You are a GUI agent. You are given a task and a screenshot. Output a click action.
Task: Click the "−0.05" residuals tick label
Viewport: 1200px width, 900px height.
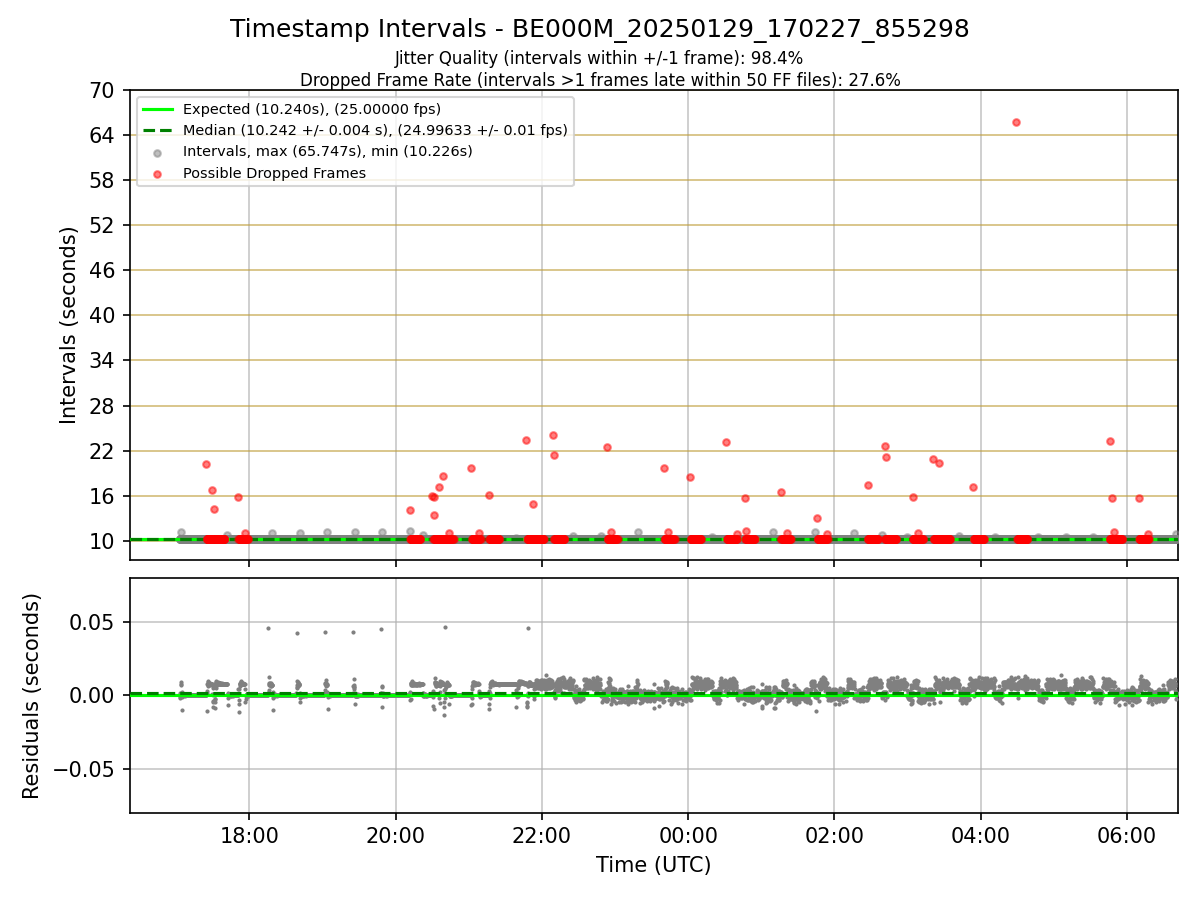click(82, 769)
